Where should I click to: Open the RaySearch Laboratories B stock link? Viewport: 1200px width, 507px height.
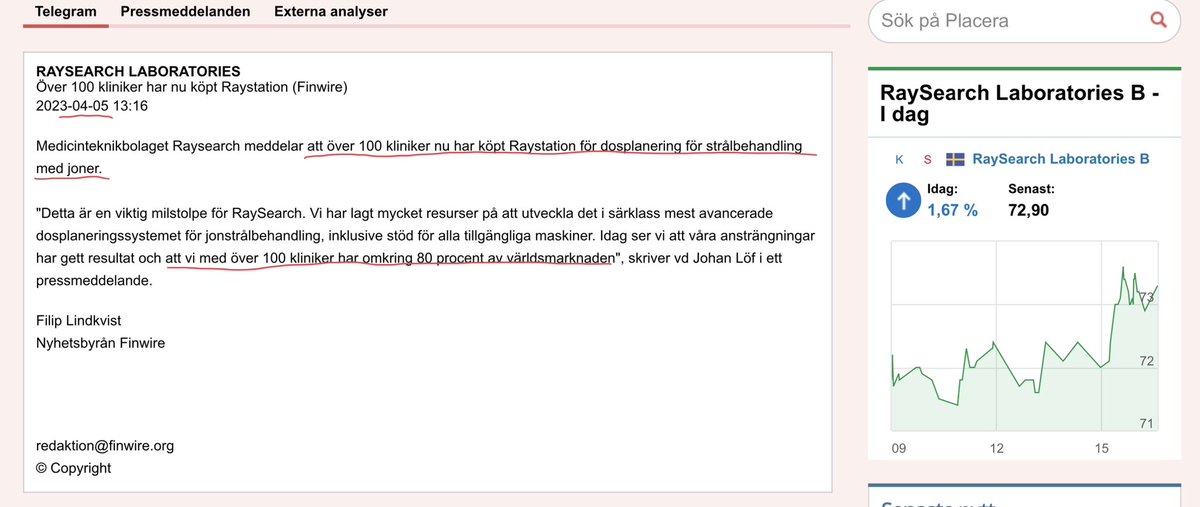[x=1061, y=159]
